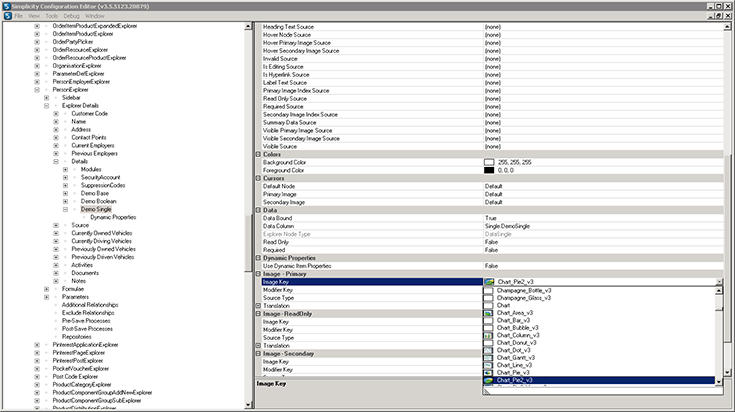Pick Chart_Pie_v3 image key option
The width and height of the screenshot is (735, 412).
pyautogui.click(x=516, y=373)
